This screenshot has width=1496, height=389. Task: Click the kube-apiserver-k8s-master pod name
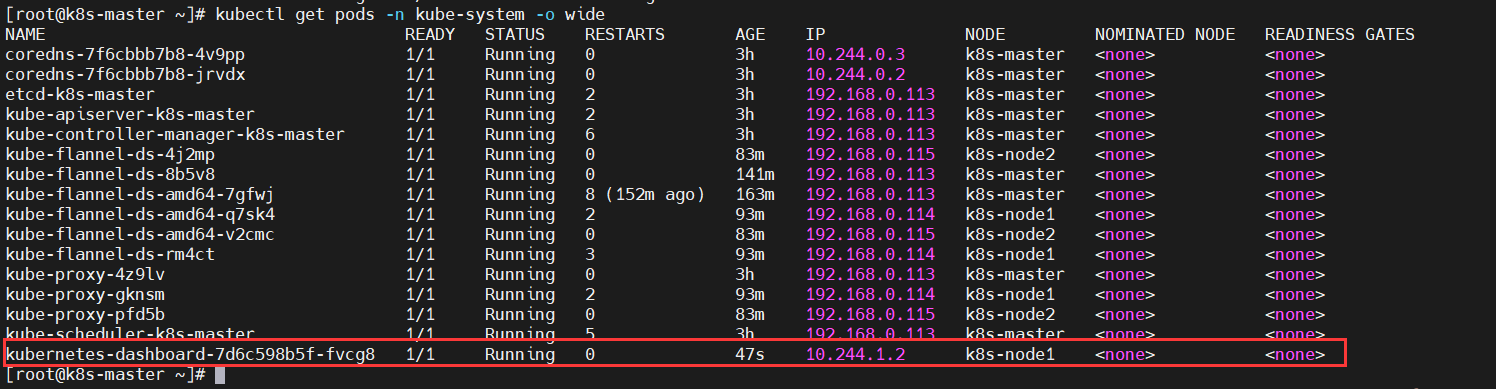click(x=130, y=114)
